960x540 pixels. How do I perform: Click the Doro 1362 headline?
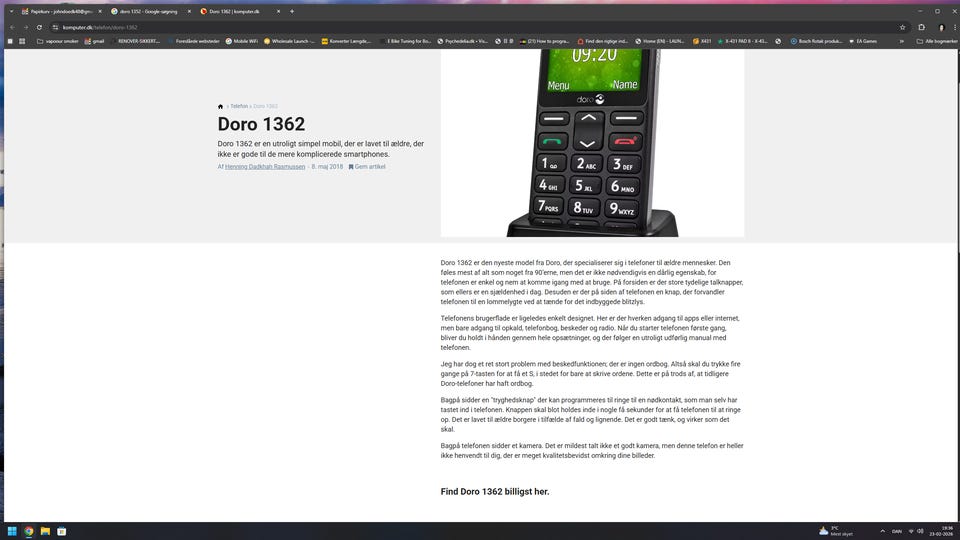coord(261,124)
